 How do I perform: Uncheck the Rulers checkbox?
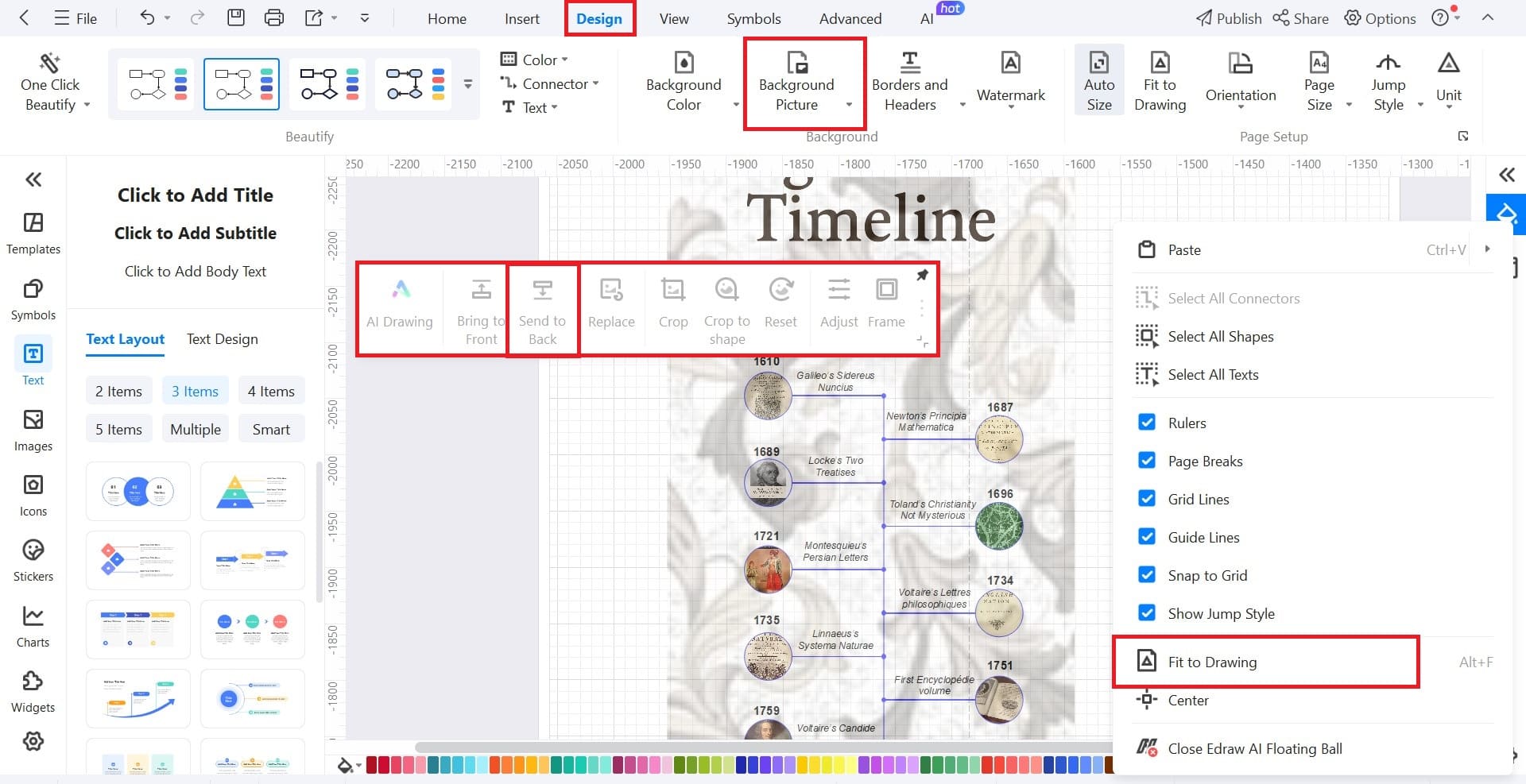(x=1147, y=422)
